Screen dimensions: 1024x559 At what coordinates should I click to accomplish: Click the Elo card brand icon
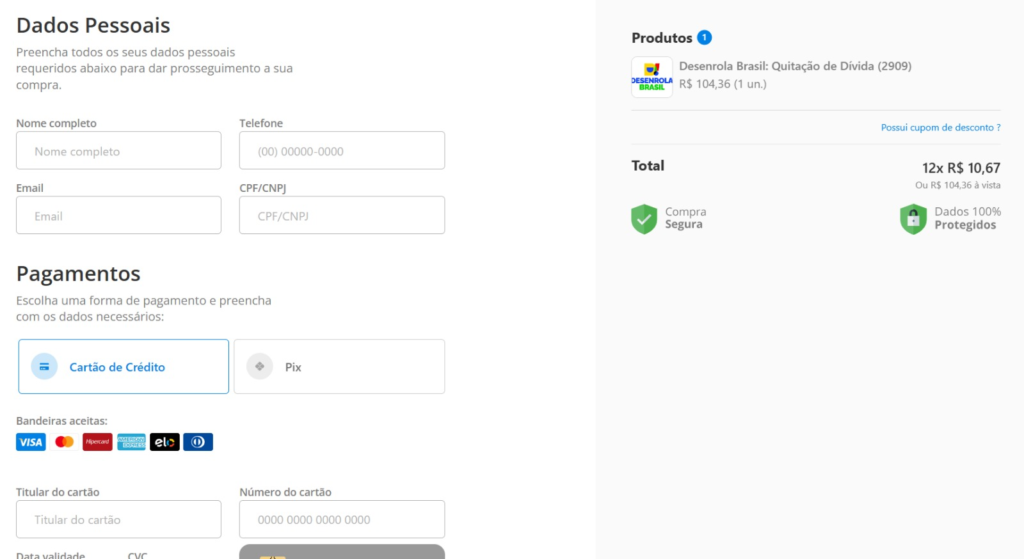165,442
